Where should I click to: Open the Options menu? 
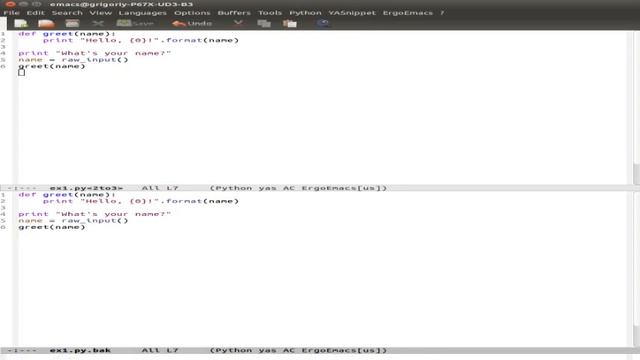192,13
